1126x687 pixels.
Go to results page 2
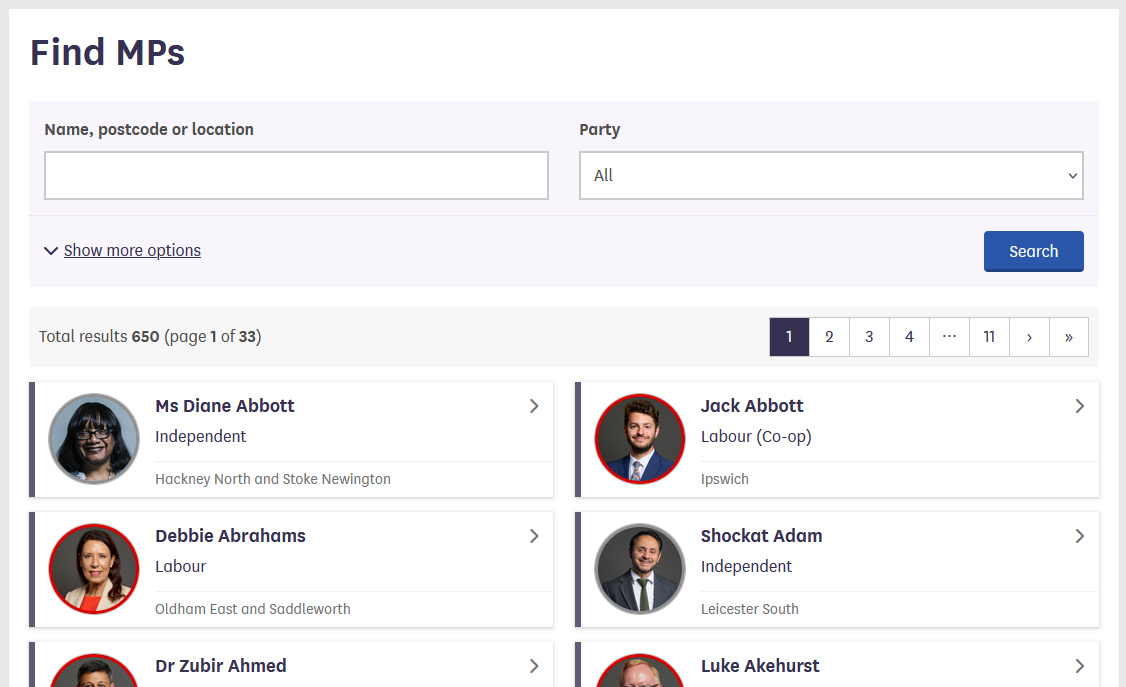point(829,337)
